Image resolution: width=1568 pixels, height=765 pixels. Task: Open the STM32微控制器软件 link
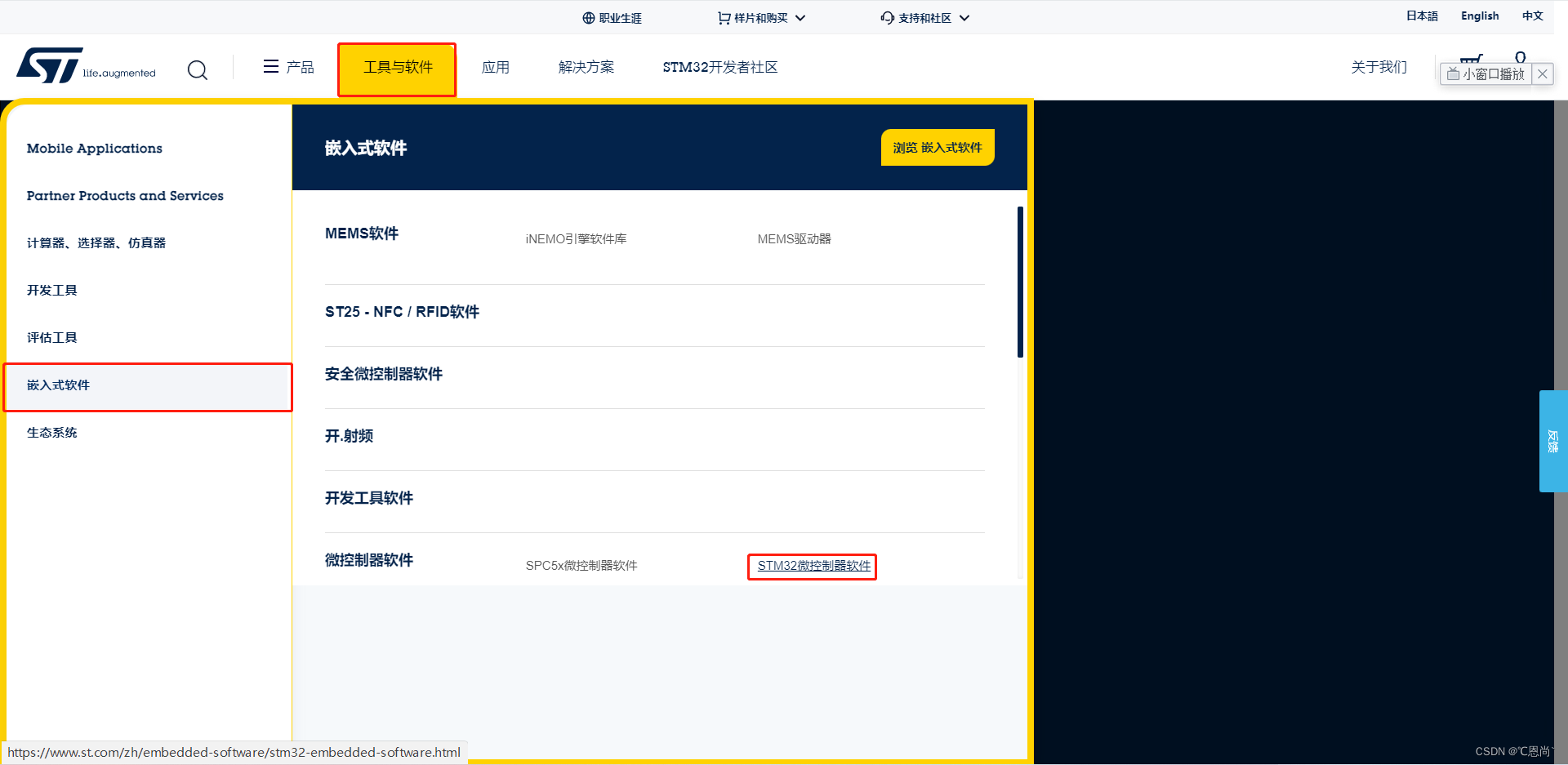pyautogui.click(x=813, y=566)
